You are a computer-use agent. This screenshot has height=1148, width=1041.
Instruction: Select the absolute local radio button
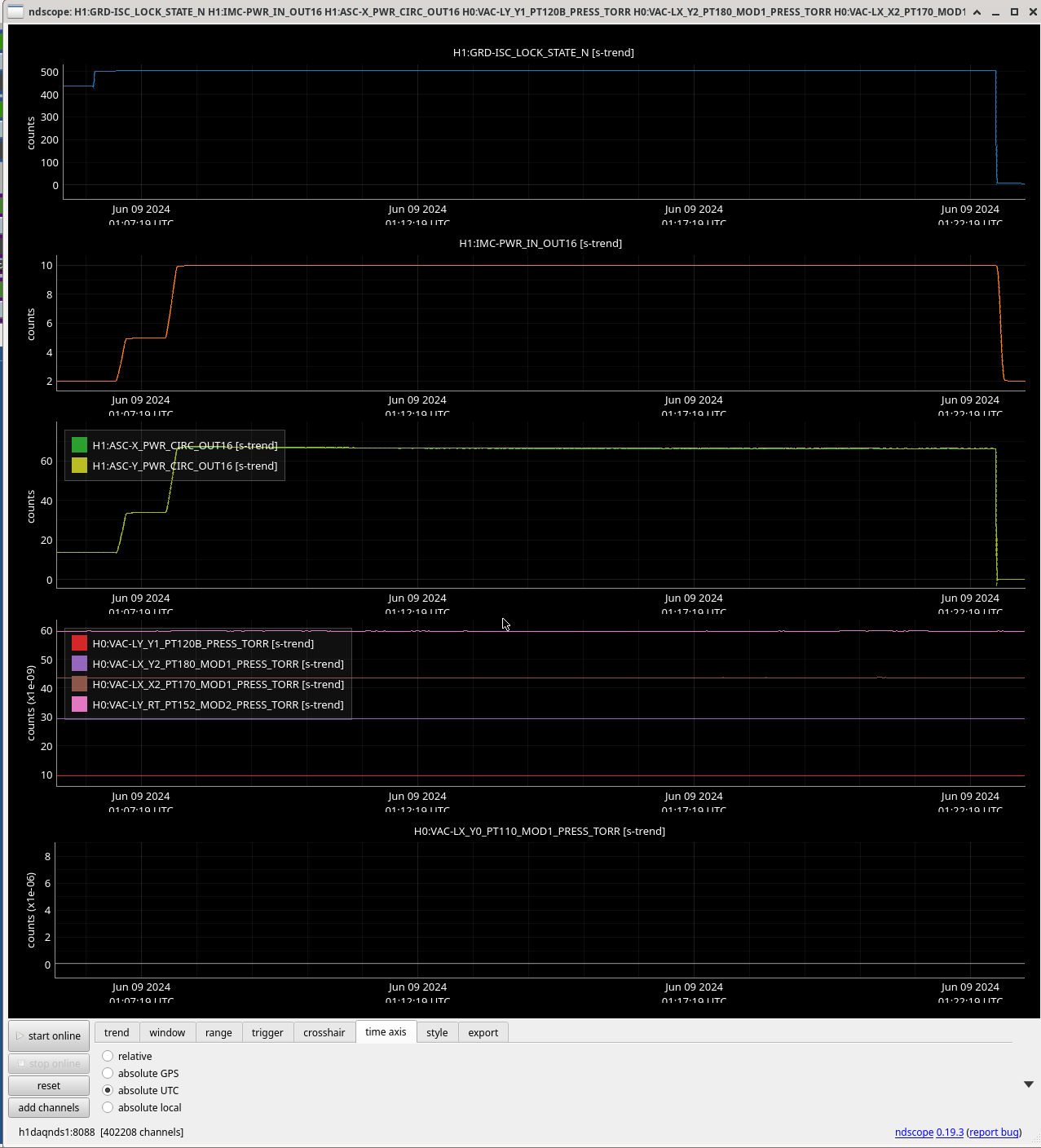[142, 1107]
